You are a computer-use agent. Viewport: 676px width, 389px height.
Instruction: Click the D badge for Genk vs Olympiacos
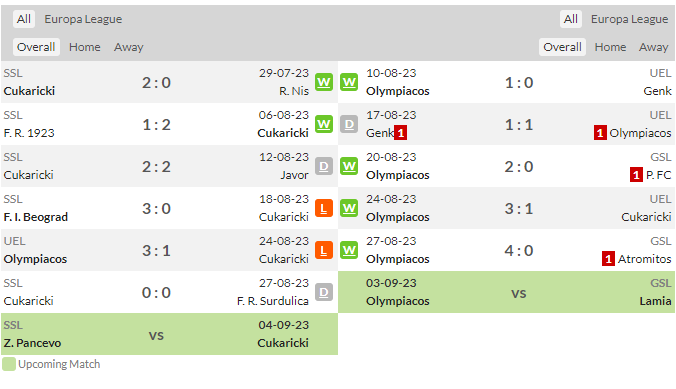click(349, 124)
